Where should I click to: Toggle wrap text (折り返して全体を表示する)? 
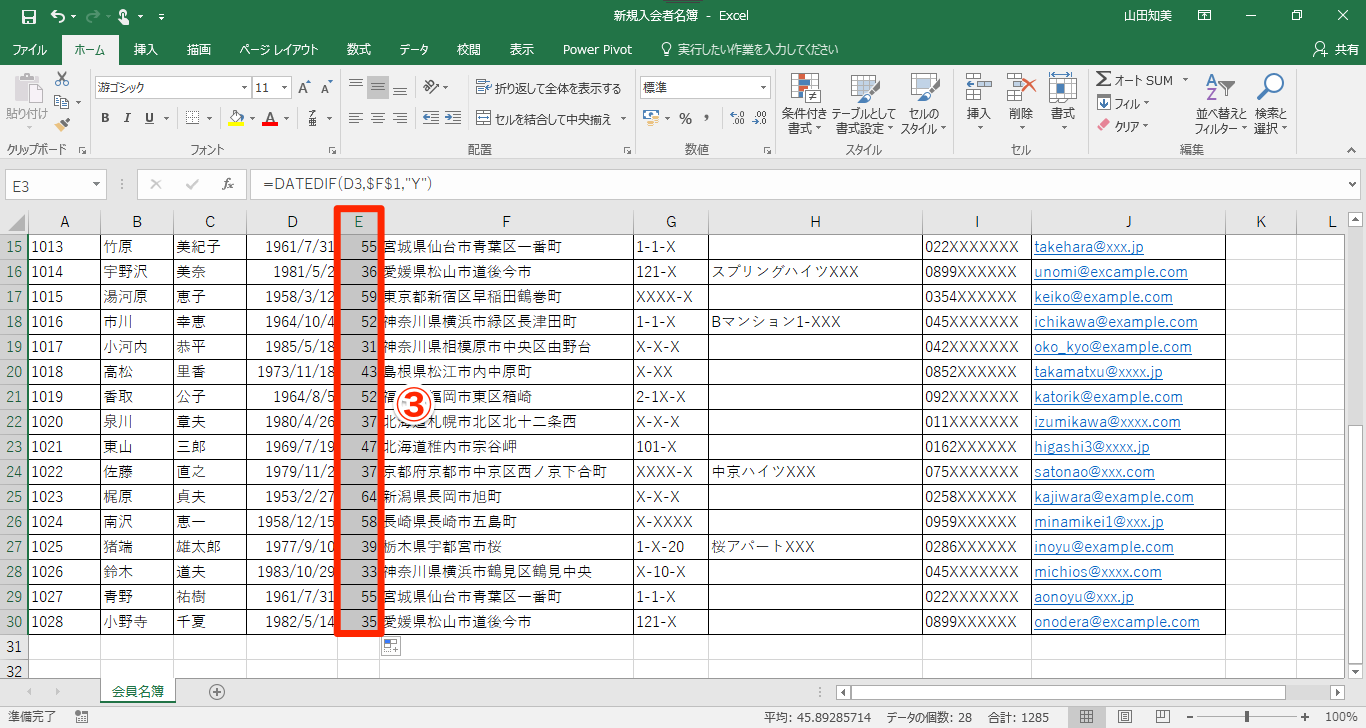549,88
